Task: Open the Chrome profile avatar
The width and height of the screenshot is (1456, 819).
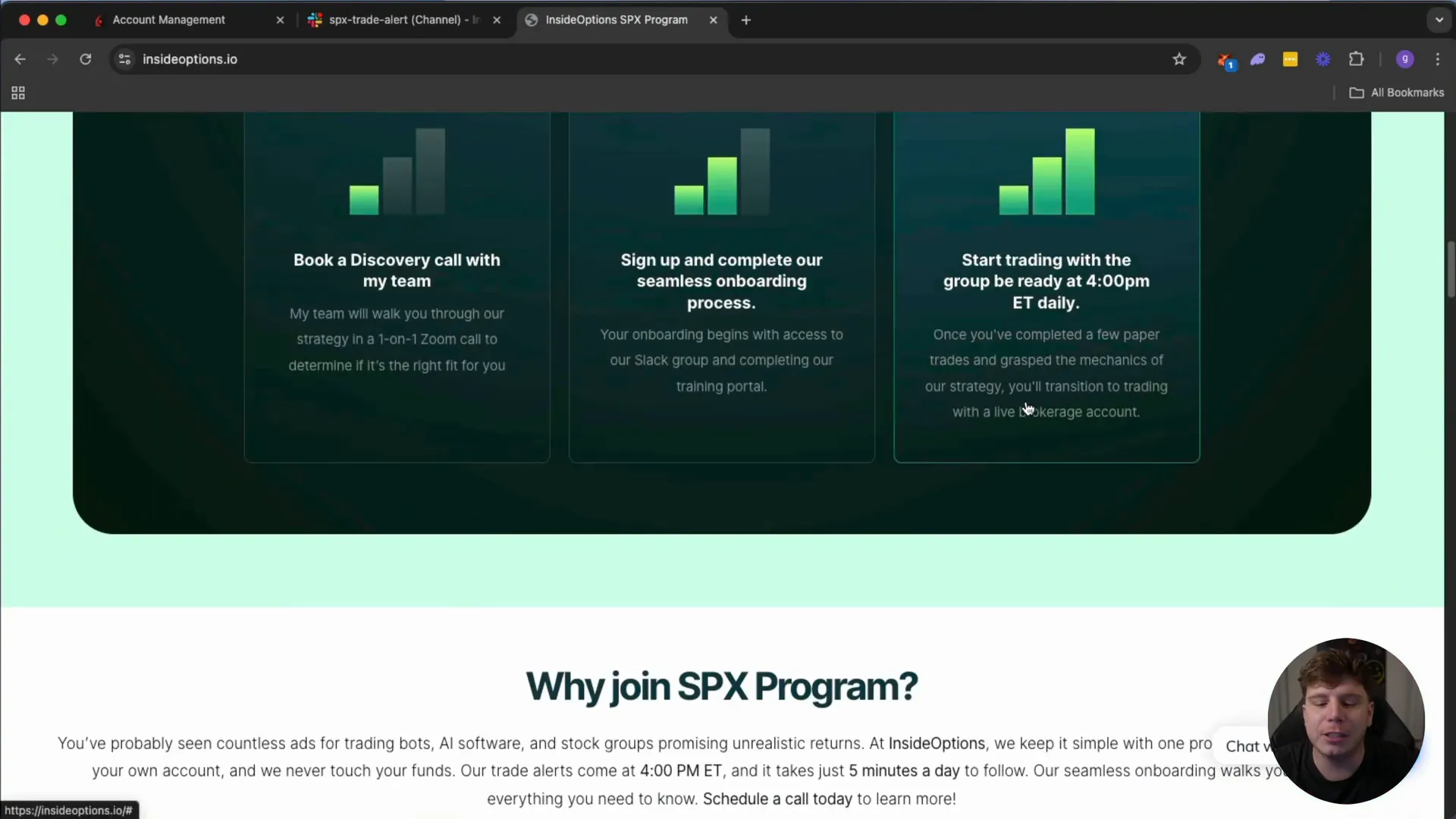Action: click(1404, 59)
